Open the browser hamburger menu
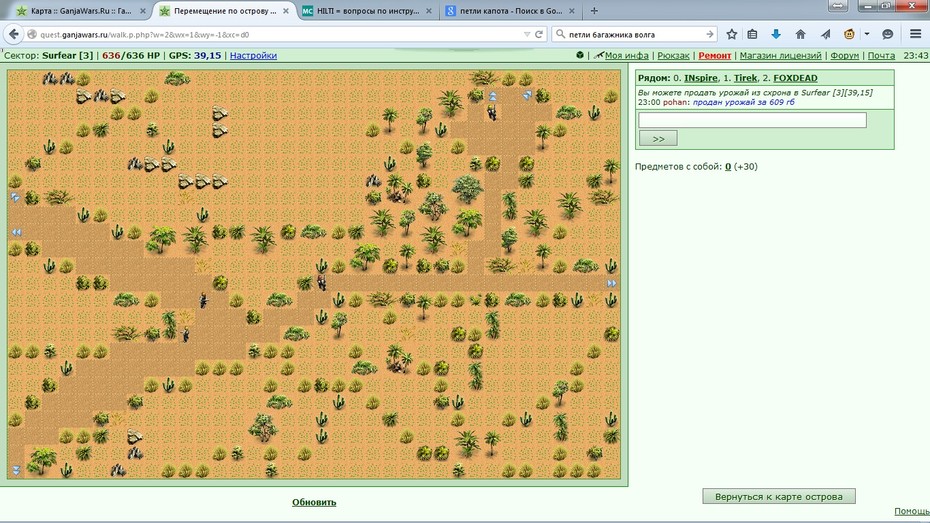The height and width of the screenshot is (523, 930). [x=915, y=34]
